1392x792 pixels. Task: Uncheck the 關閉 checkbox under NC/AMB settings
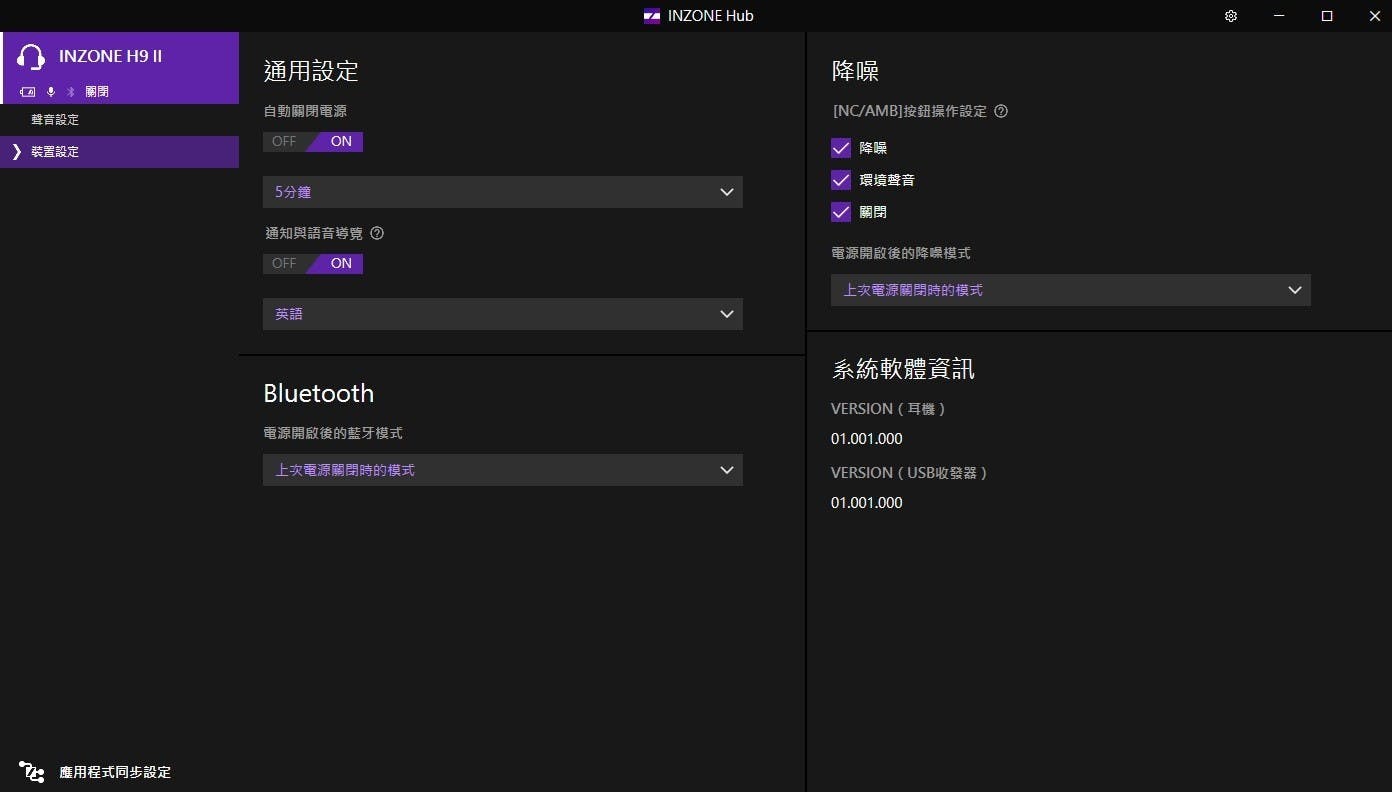841,212
